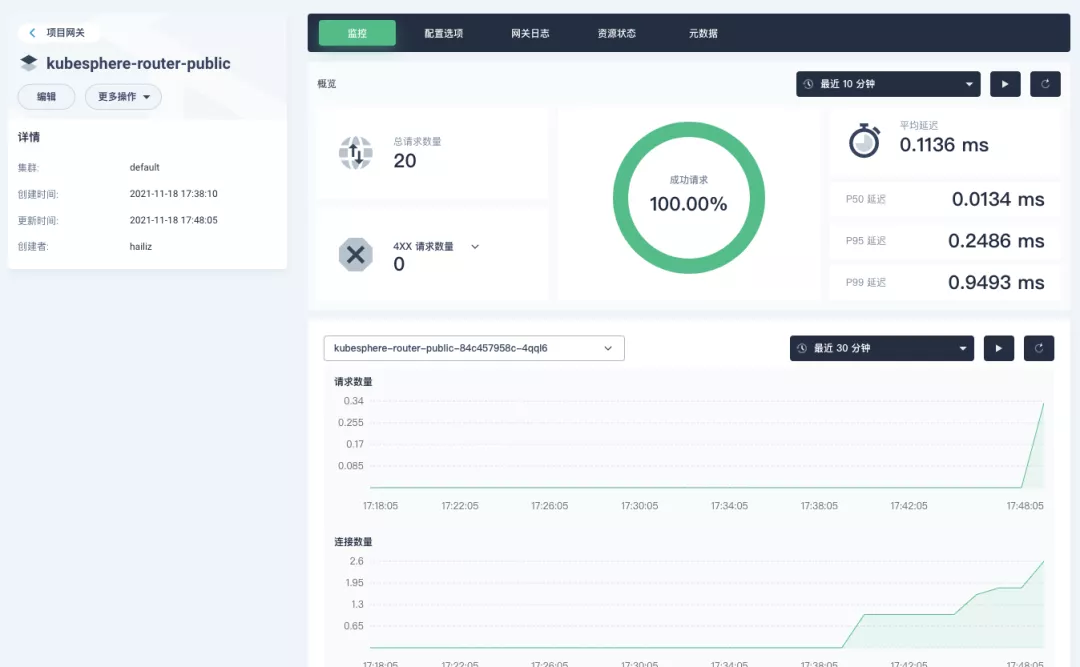Click the P50 latency value 0.0134 ms
1080x667 pixels.
pyautogui.click(x=998, y=199)
